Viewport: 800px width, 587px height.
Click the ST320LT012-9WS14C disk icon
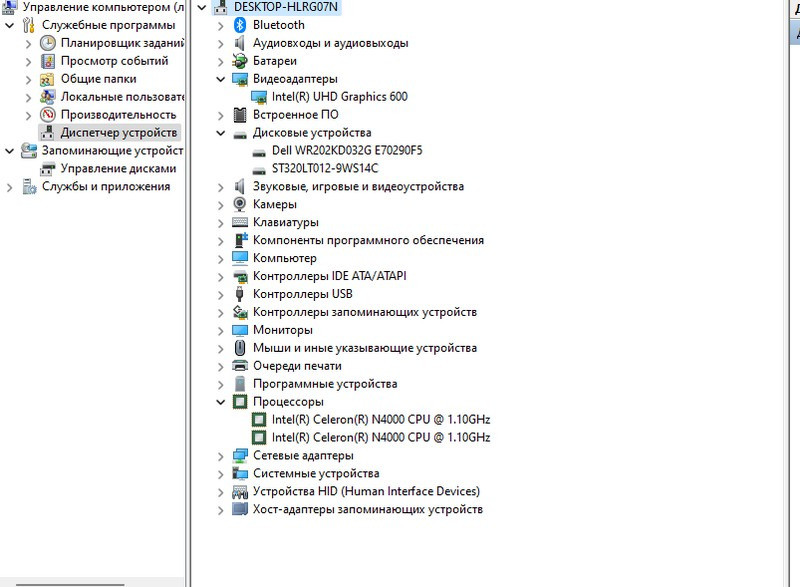259,169
